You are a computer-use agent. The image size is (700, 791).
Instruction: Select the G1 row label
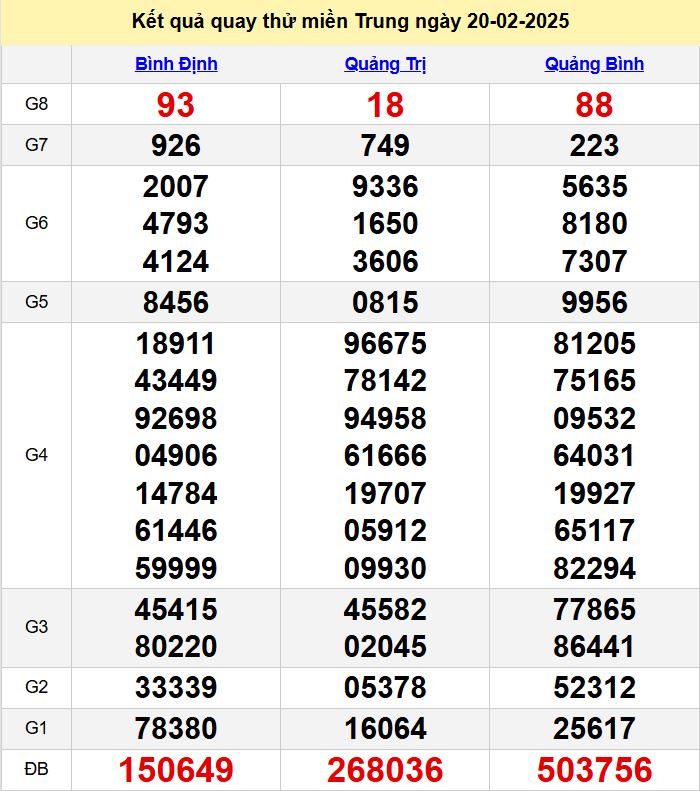click(x=36, y=728)
